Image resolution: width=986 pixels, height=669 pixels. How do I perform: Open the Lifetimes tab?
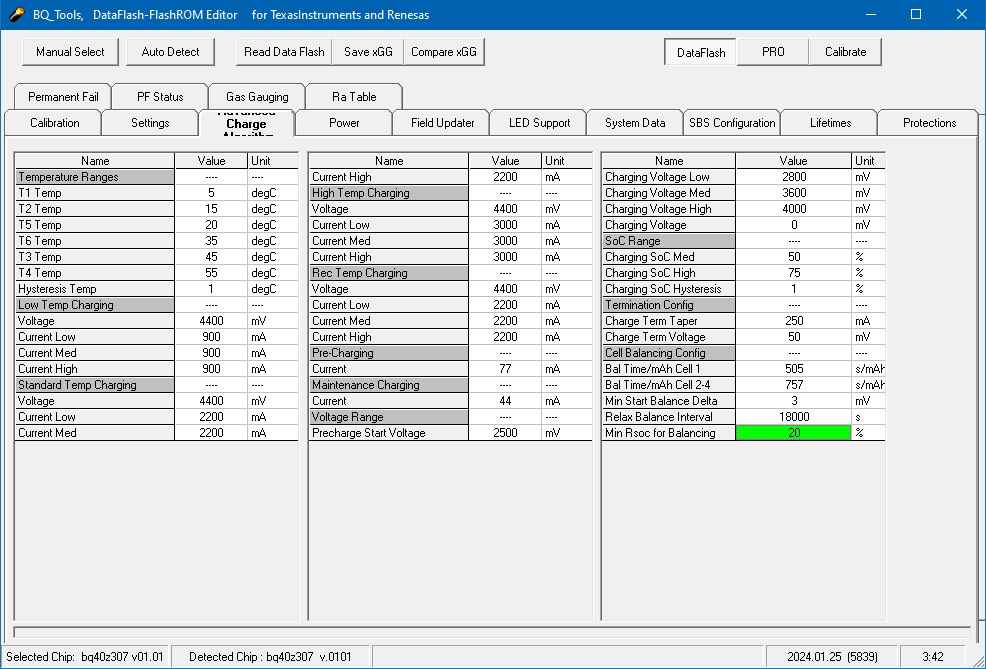pos(830,123)
